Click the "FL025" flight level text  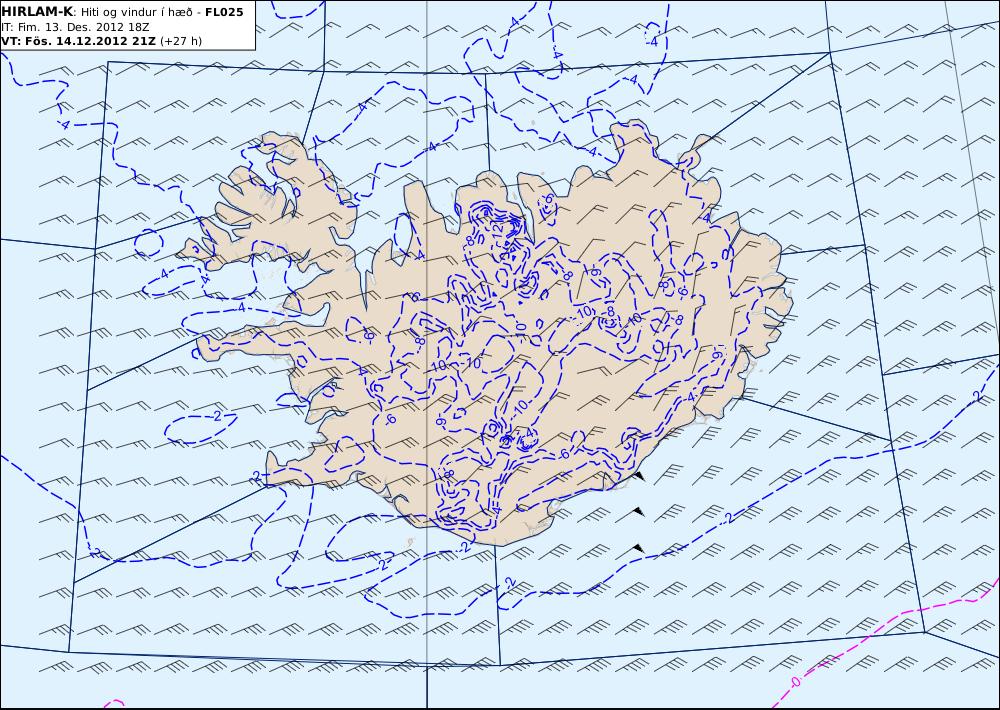click(224, 12)
